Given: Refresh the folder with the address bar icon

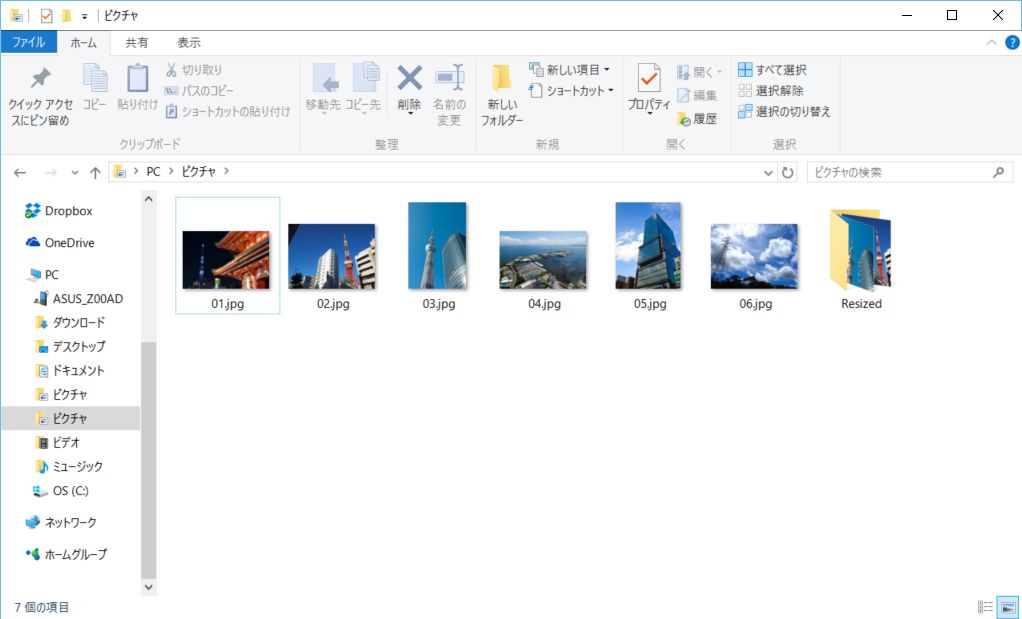Looking at the screenshot, I should (789, 171).
